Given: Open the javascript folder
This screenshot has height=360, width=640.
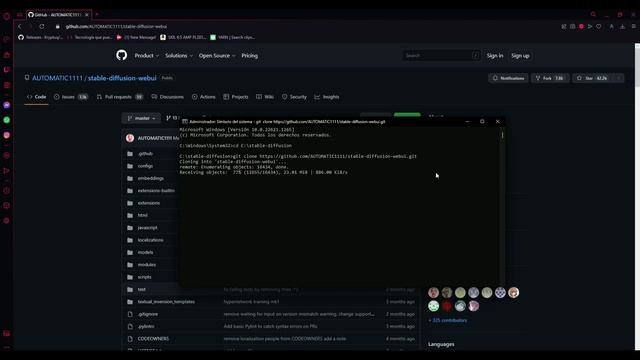Looking at the screenshot, I should coord(147,228).
